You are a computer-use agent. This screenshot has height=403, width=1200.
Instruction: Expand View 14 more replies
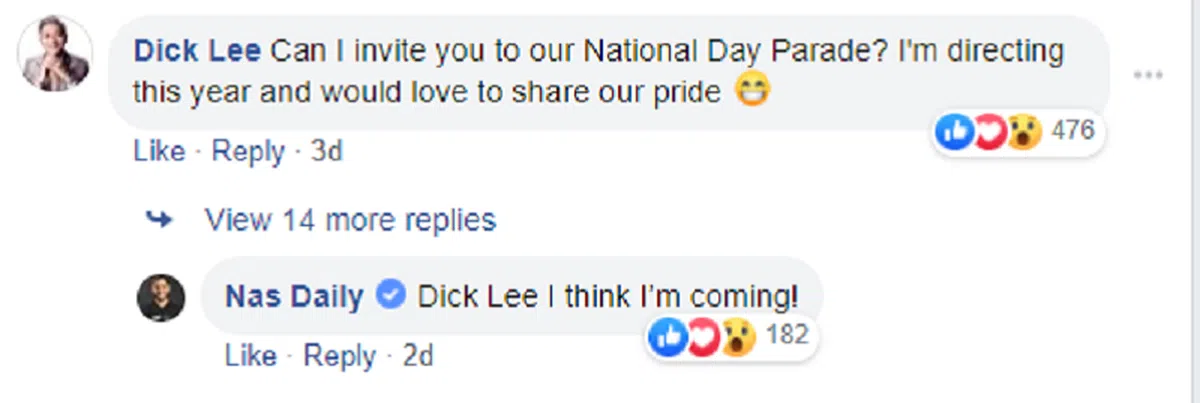(x=350, y=219)
